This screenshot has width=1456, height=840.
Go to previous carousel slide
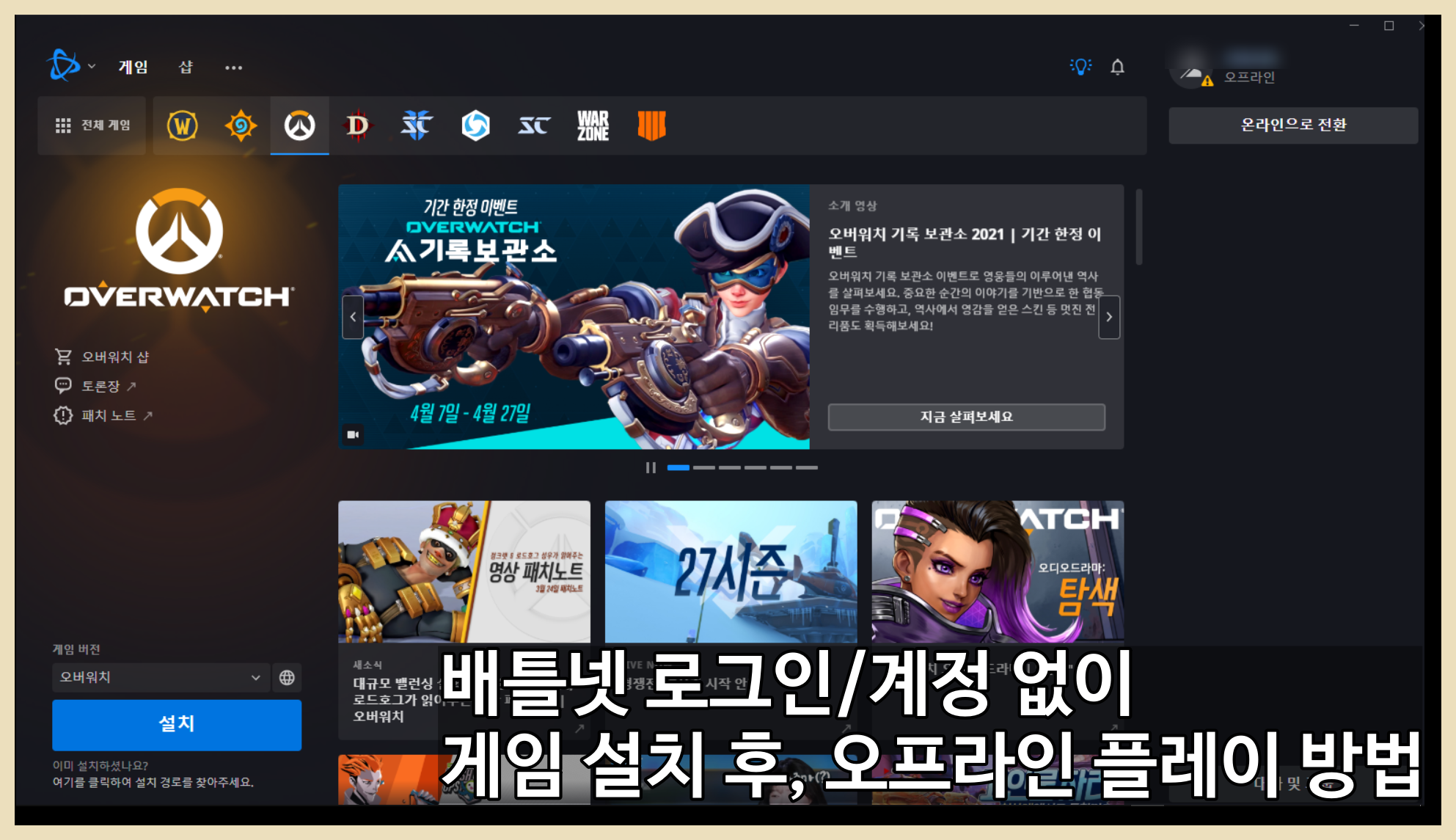tap(353, 317)
